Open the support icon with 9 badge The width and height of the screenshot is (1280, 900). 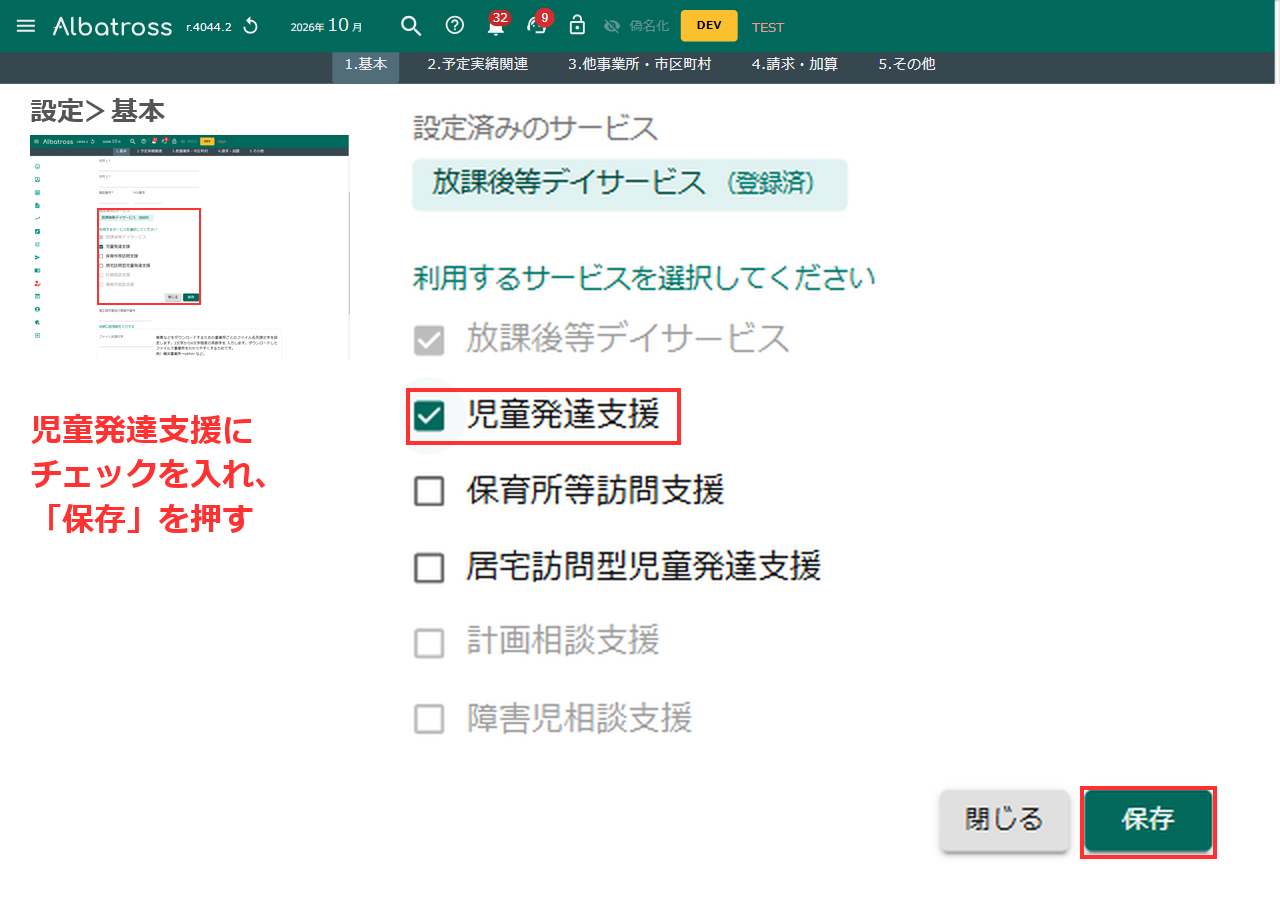538,24
